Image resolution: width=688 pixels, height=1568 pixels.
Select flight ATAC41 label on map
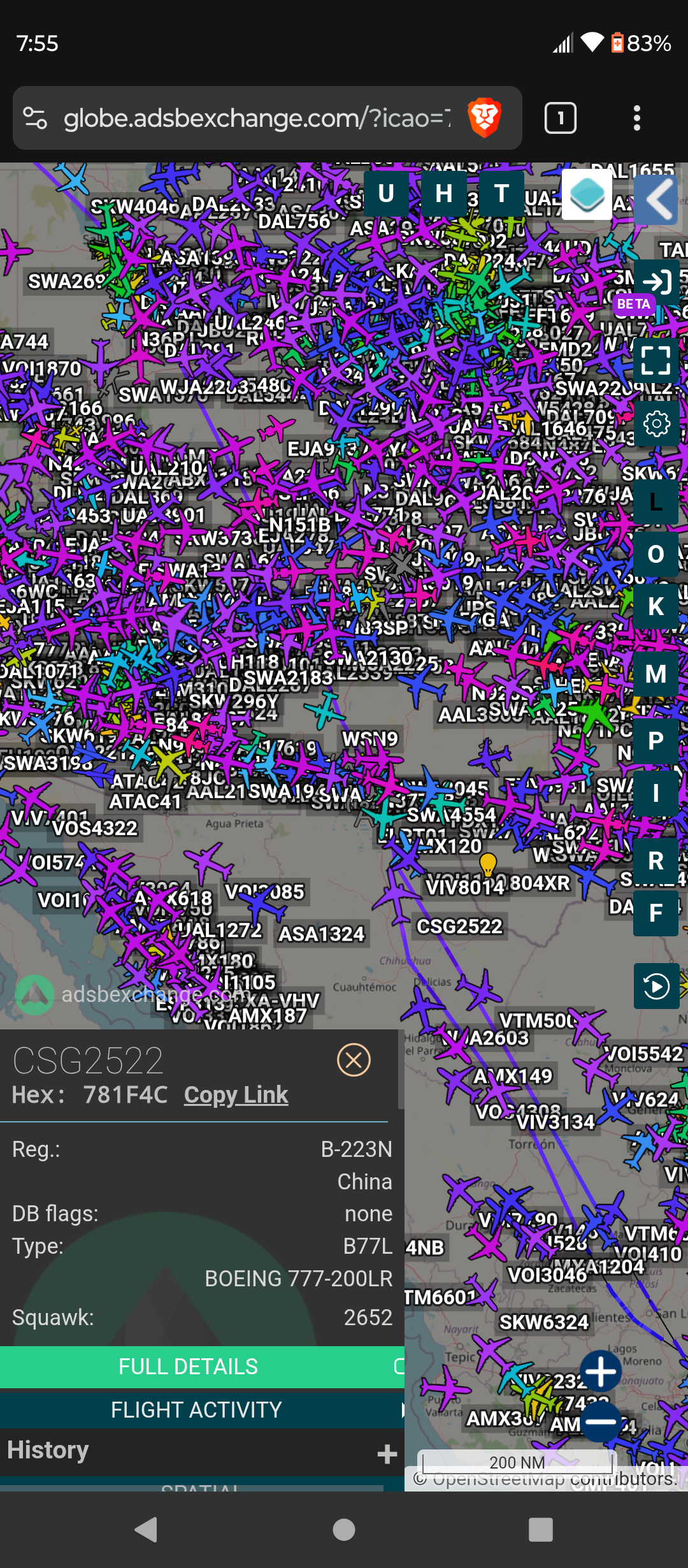[145, 801]
